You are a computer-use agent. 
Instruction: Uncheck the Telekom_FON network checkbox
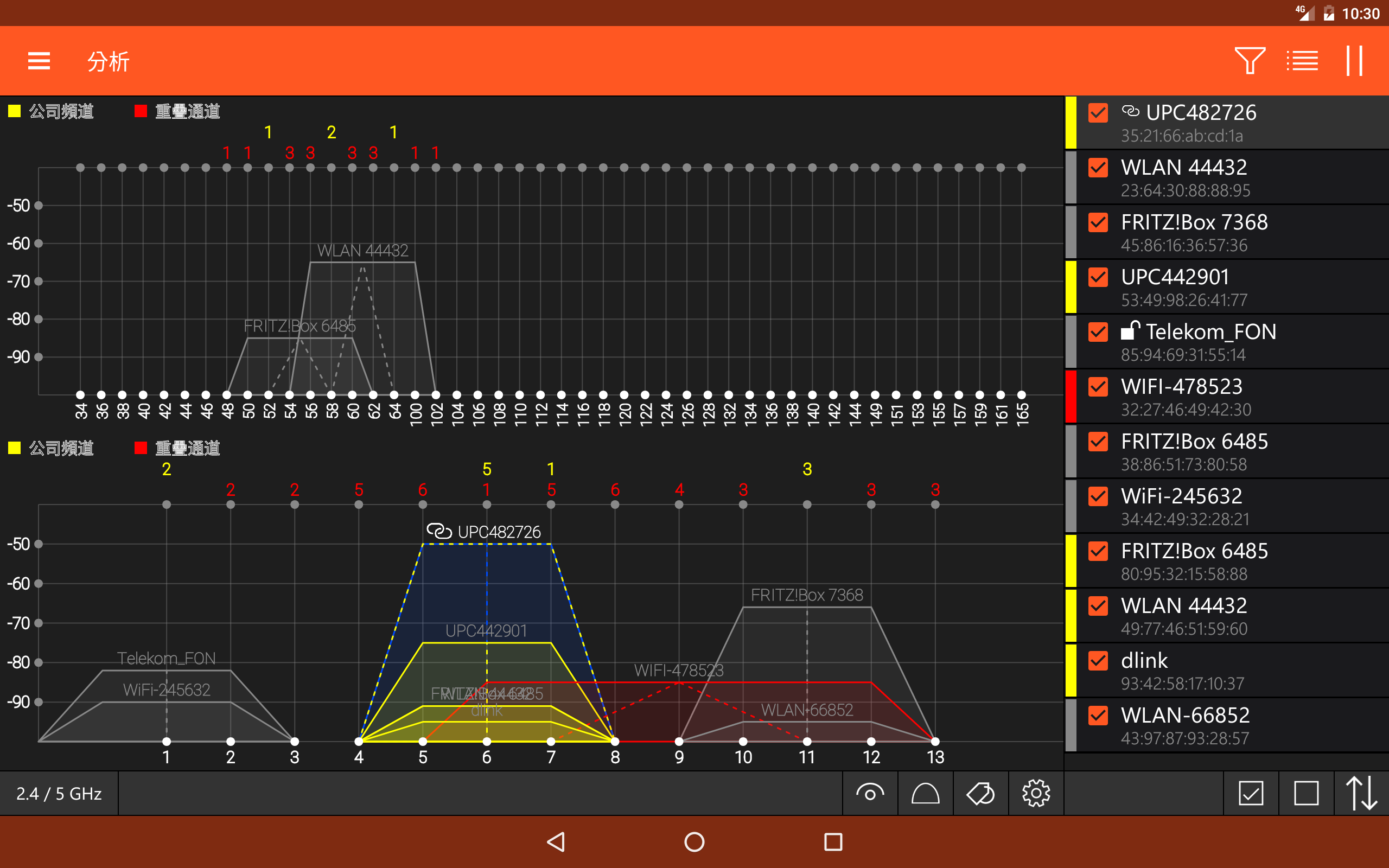pos(1098,333)
